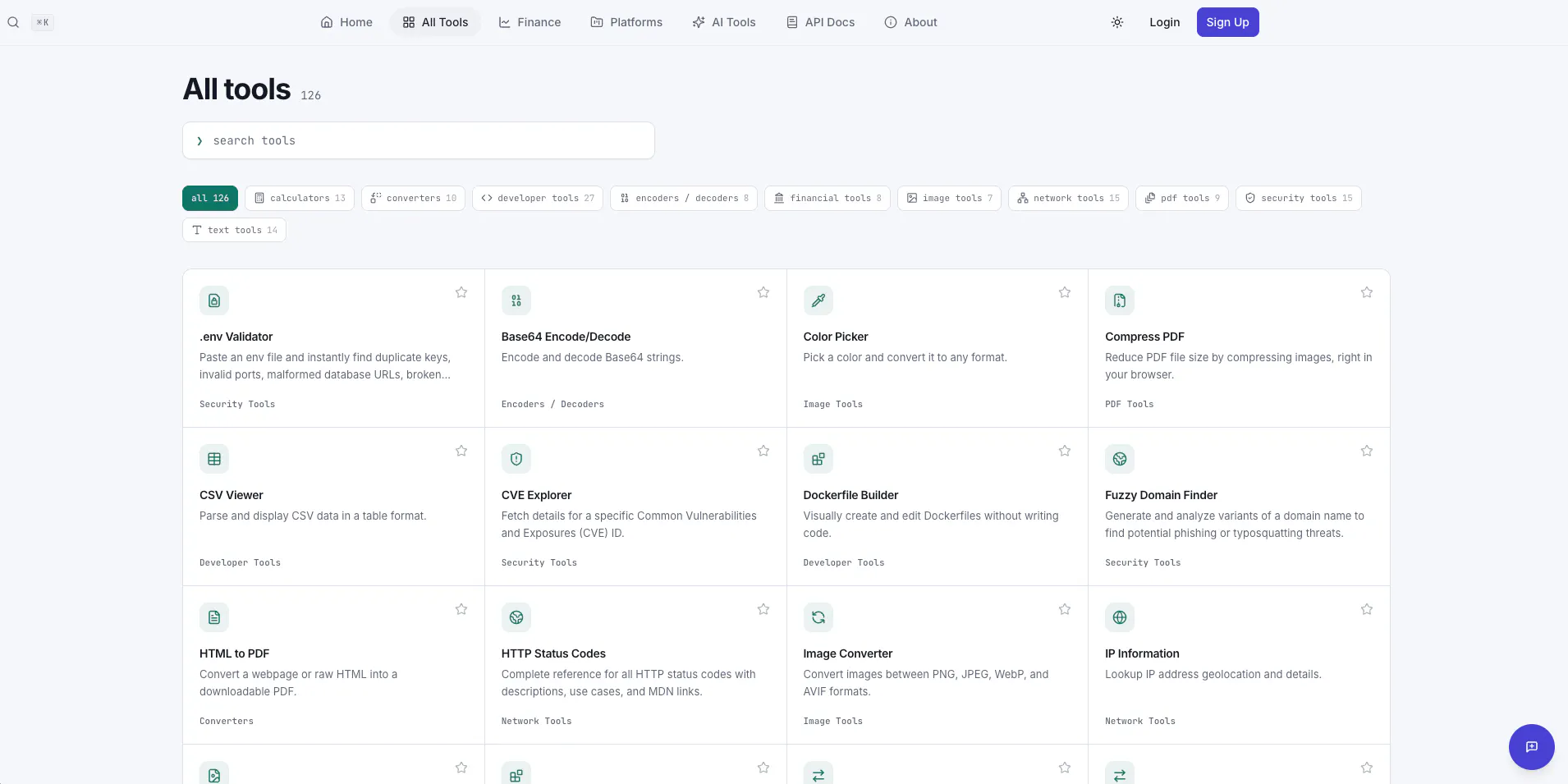Screen dimensions: 1568x784
Task: Open the Color Picker tool title
Action: click(x=836, y=337)
